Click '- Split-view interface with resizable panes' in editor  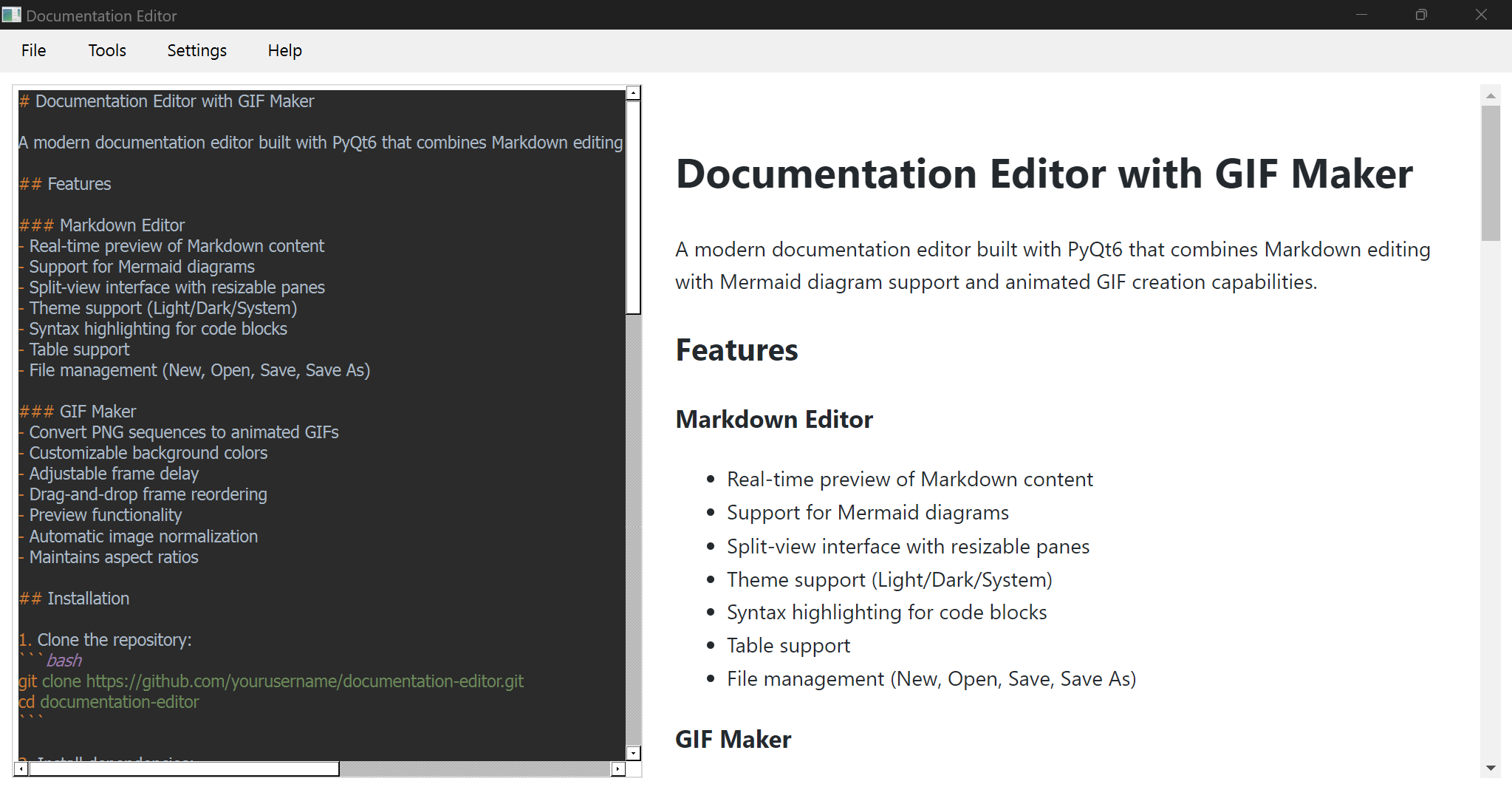(172, 287)
